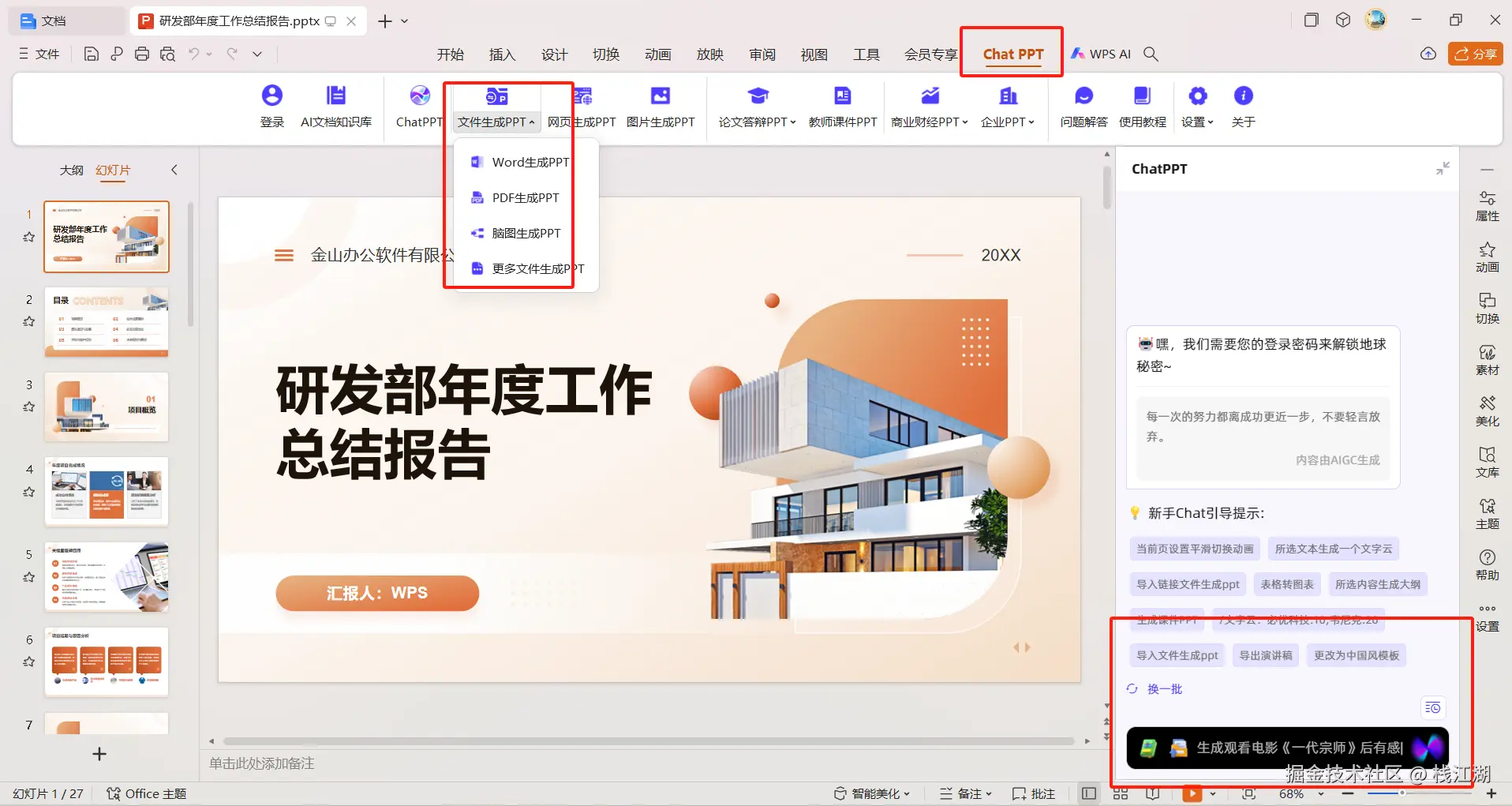Click the 更改为中国风模板 prompt chip
1512x806 pixels.
pos(1357,655)
